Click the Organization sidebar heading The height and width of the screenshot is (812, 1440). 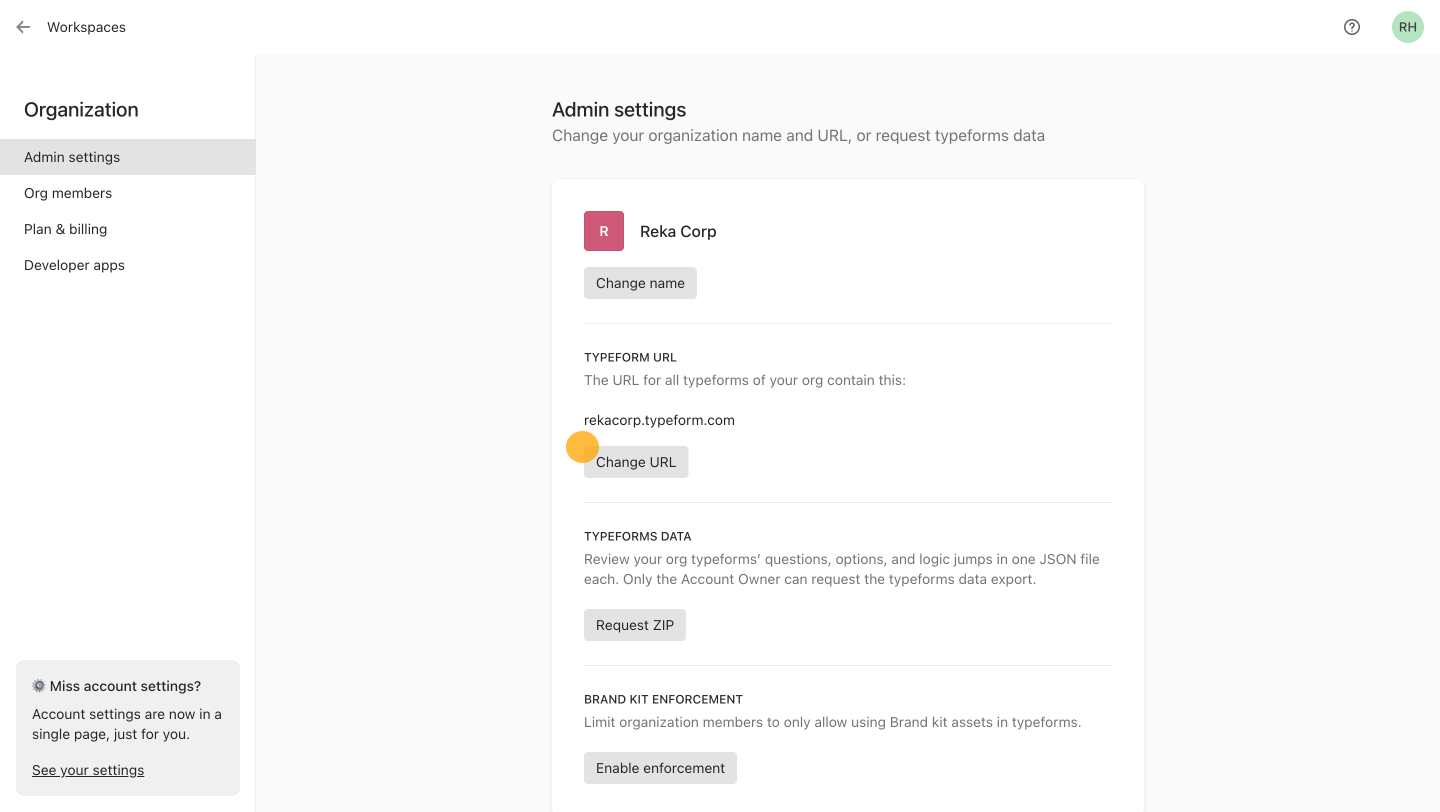(x=81, y=110)
